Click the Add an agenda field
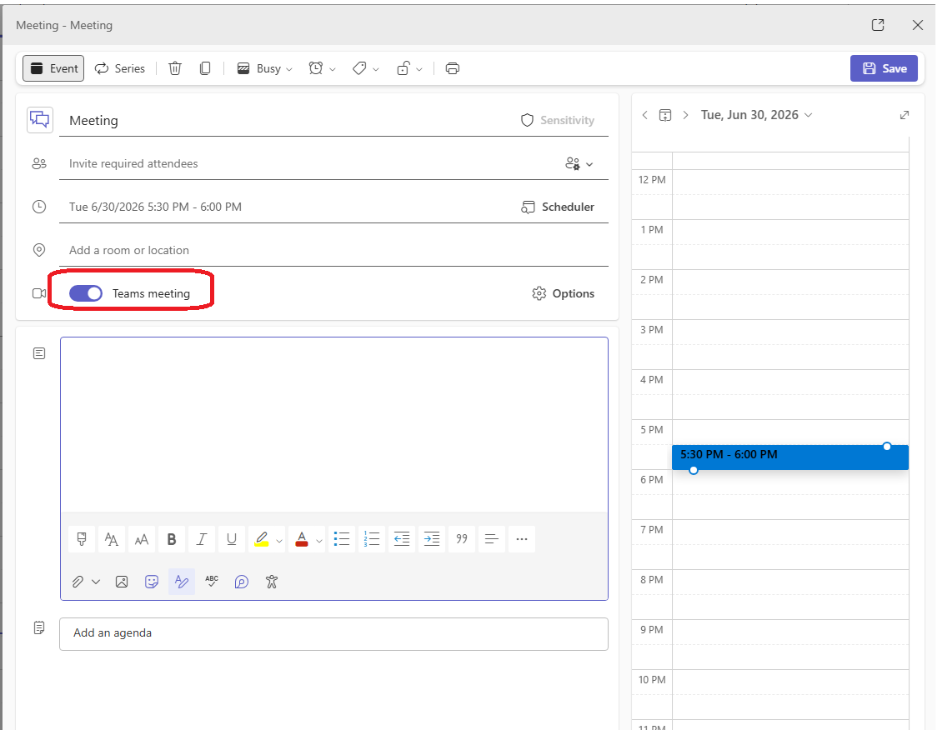 click(334, 633)
